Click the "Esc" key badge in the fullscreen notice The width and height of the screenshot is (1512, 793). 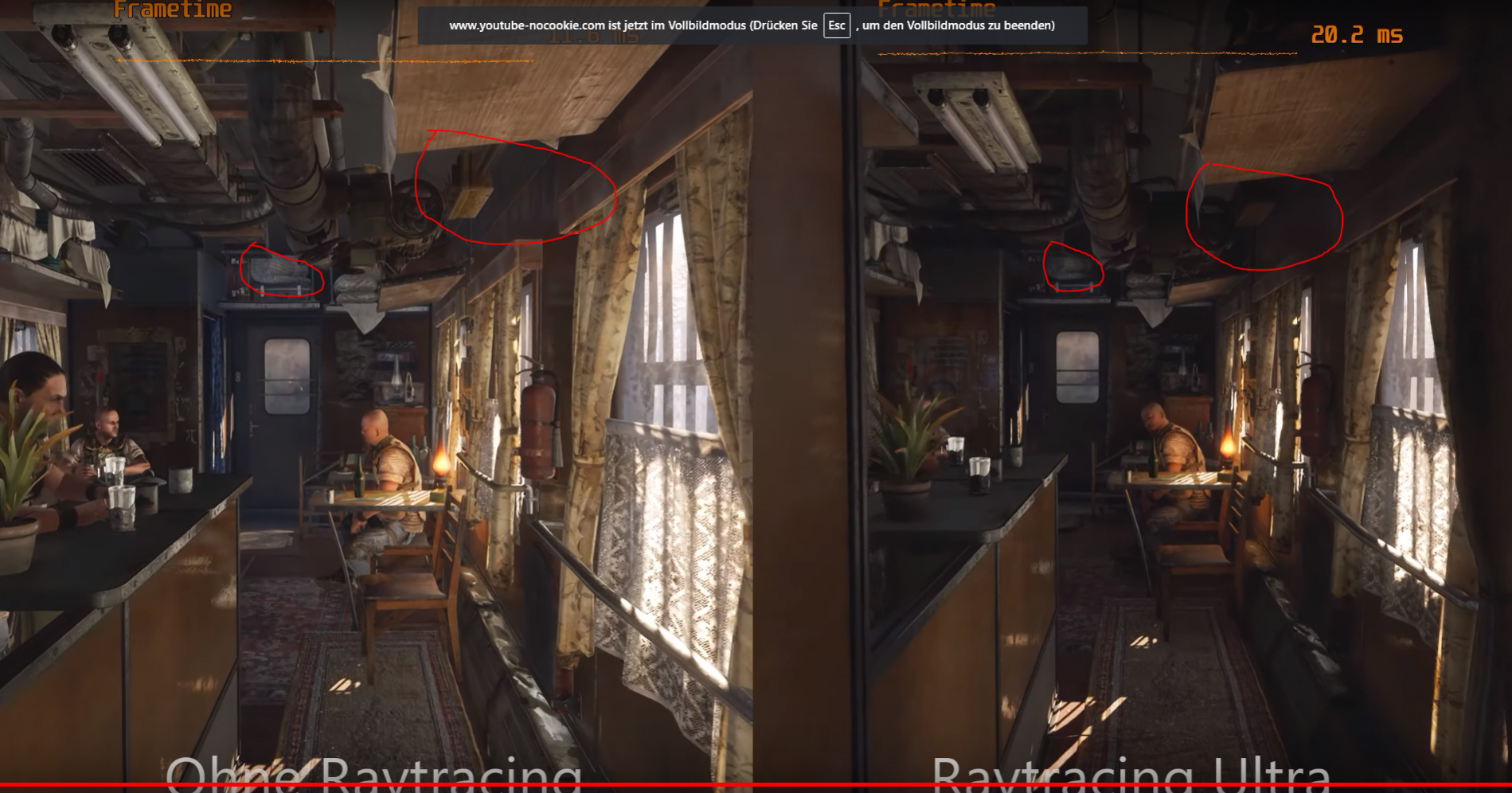click(836, 25)
